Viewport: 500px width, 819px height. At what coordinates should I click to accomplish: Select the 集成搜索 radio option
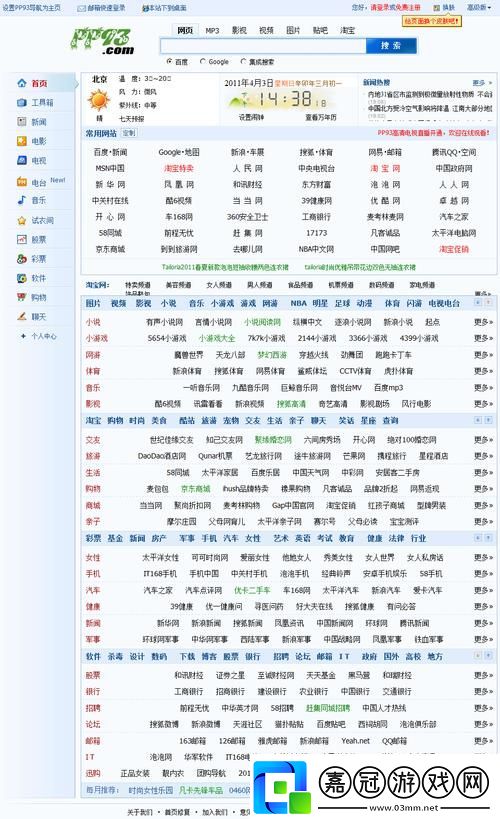pos(243,61)
